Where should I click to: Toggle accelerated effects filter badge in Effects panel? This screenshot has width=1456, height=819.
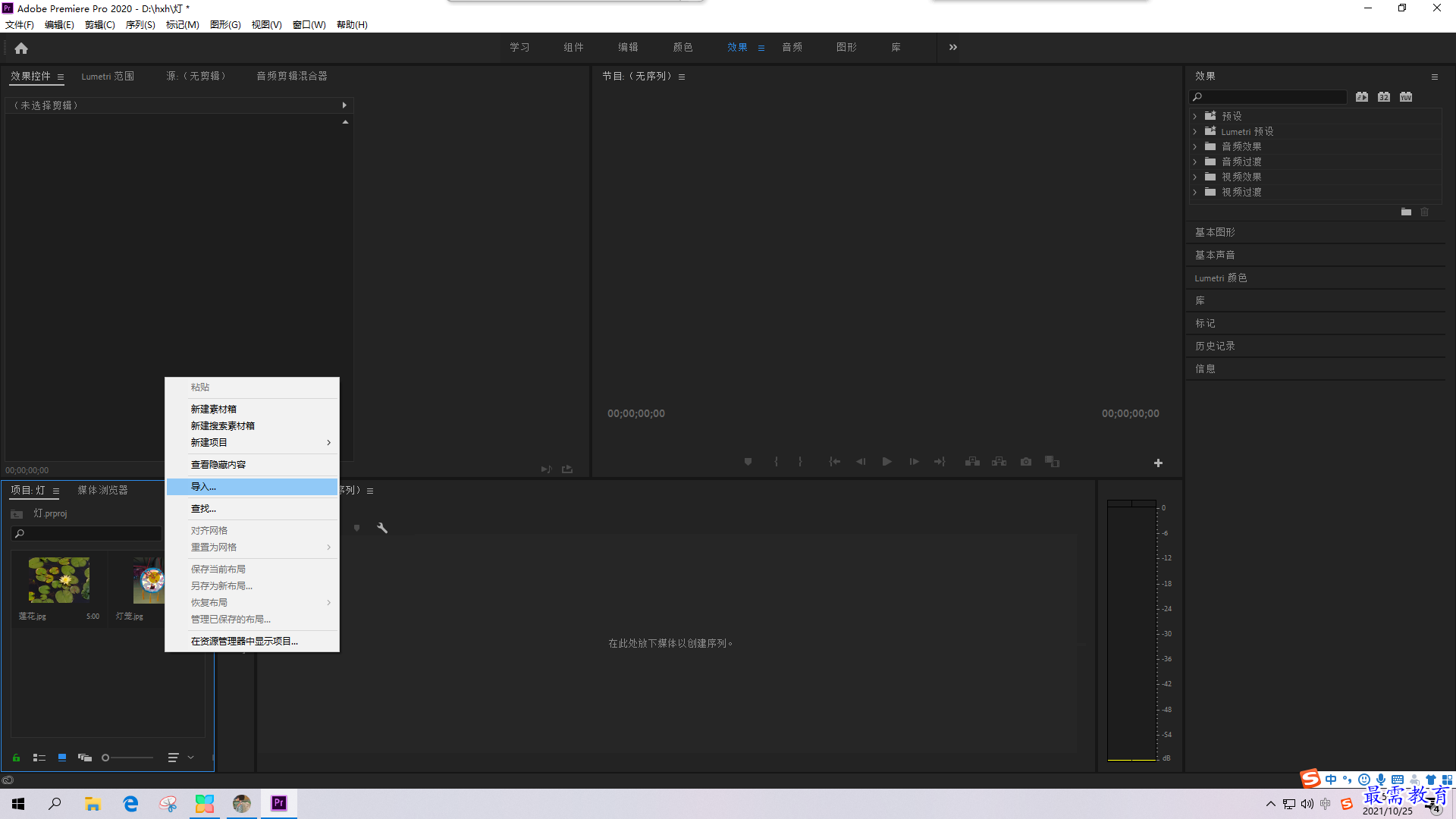[1362, 97]
